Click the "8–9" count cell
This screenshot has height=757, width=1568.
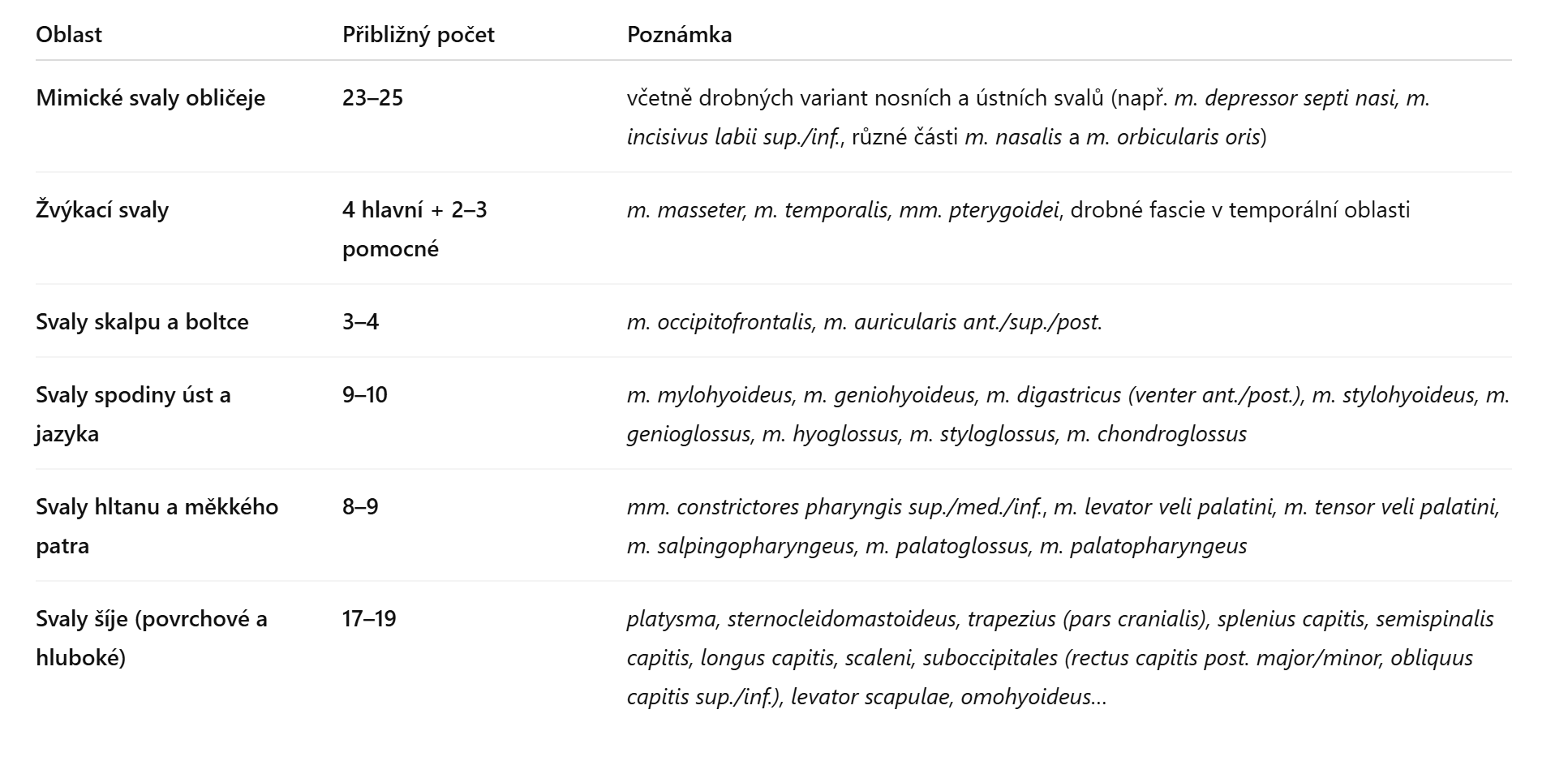[360, 507]
